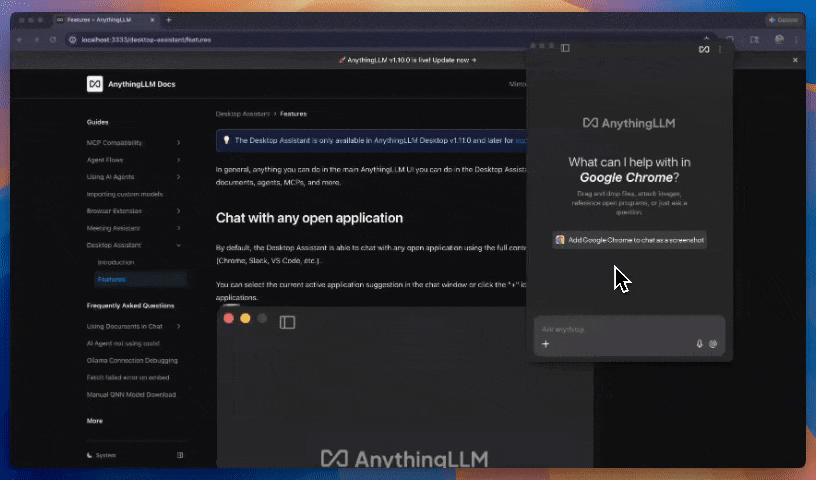Toggle the assistant panel sidebar icon
The image size is (816, 480).
(x=565, y=48)
